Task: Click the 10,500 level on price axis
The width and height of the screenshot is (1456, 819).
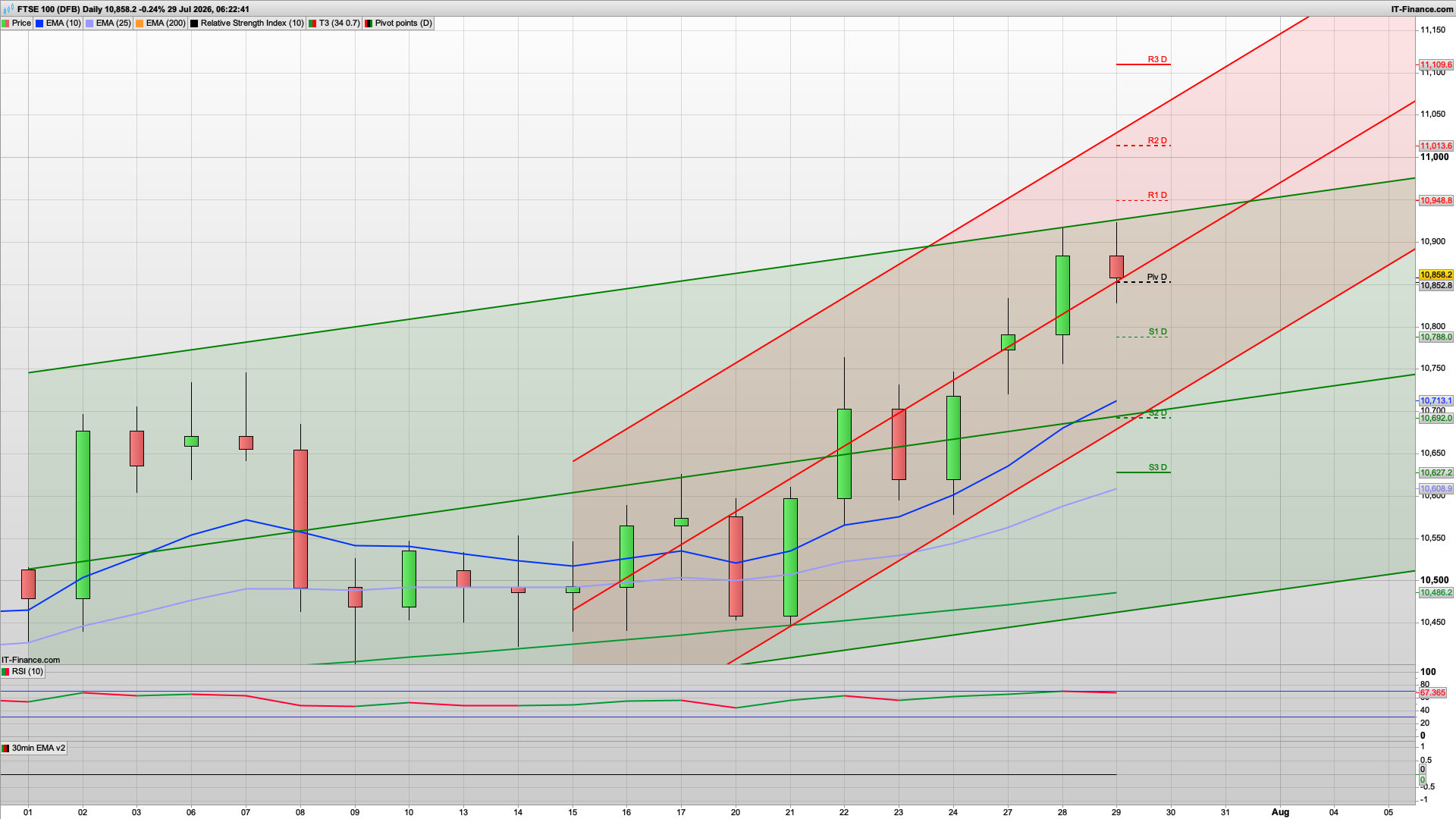Action: (1435, 580)
